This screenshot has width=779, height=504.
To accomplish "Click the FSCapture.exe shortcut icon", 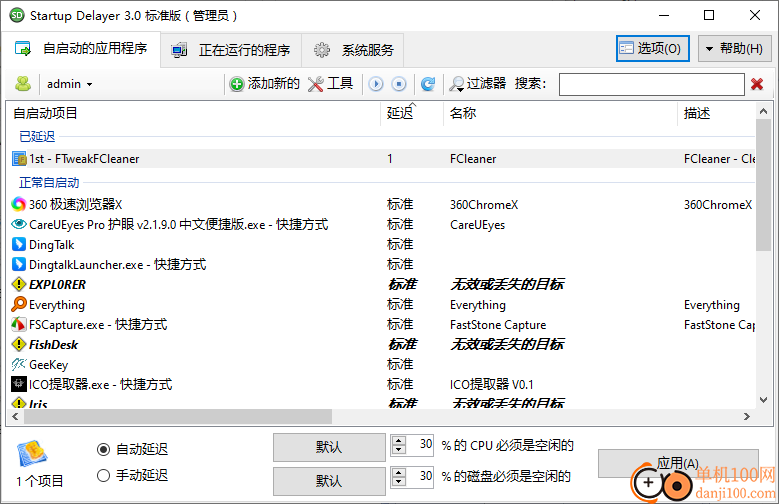I will coord(19,324).
